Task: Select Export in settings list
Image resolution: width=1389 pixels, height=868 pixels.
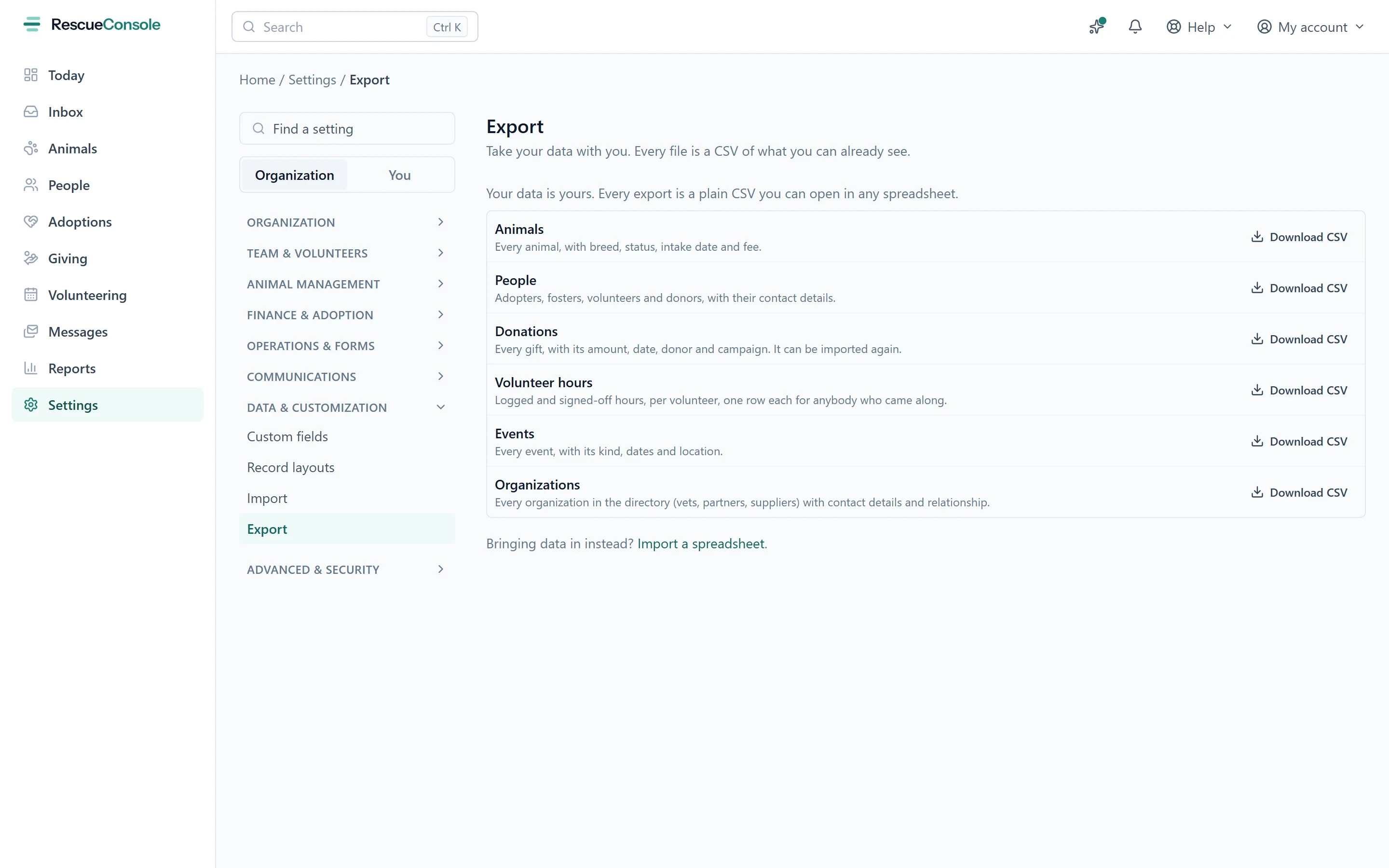Action: pyautogui.click(x=347, y=529)
